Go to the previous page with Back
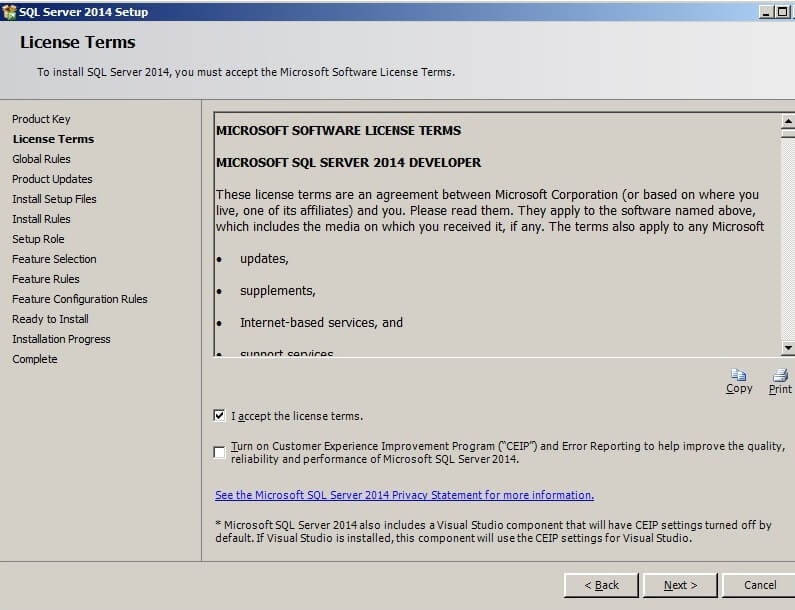The height and width of the screenshot is (610, 795). point(601,585)
